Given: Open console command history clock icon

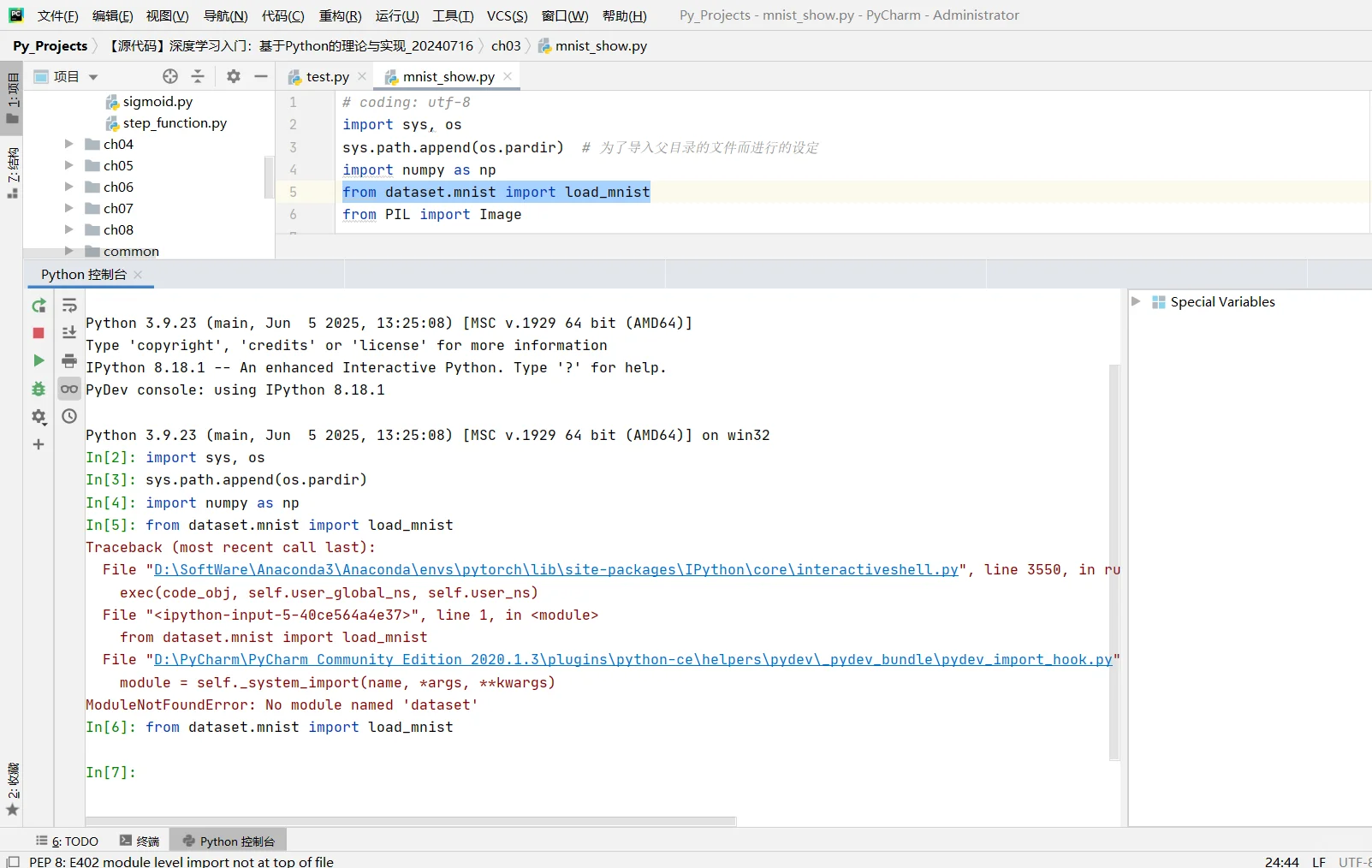Looking at the screenshot, I should tap(69, 416).
